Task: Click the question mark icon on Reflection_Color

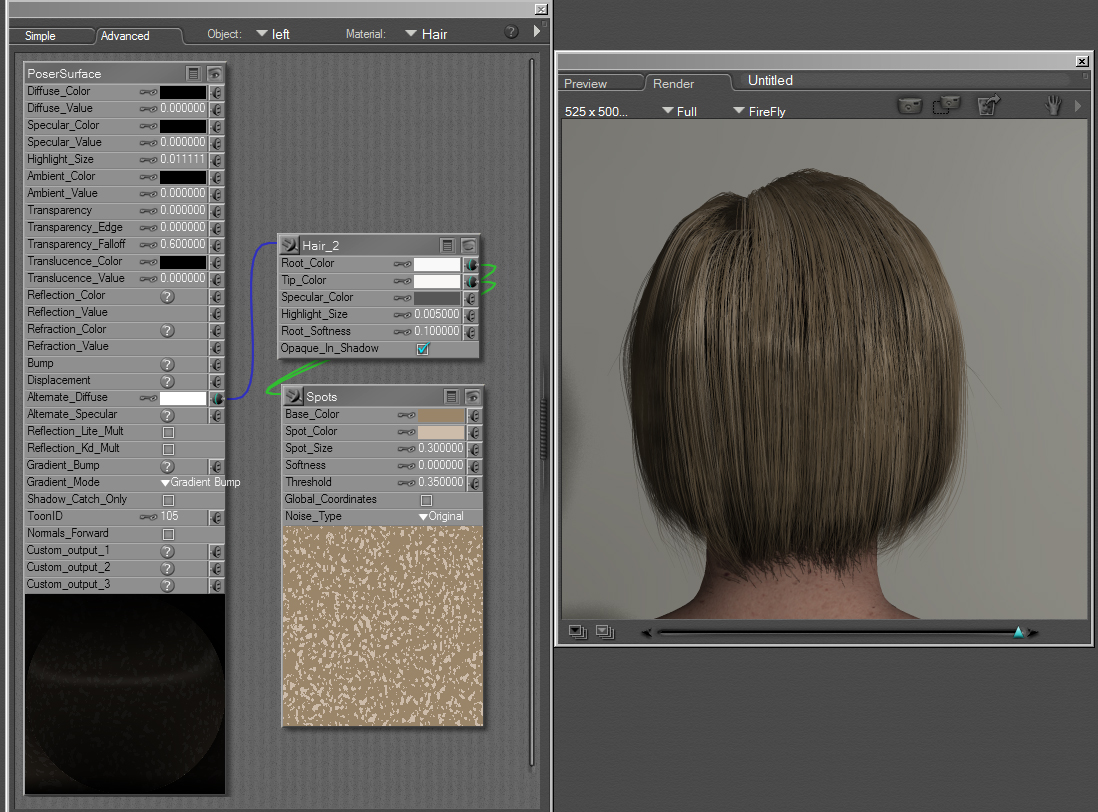Action: click(168, 296)
